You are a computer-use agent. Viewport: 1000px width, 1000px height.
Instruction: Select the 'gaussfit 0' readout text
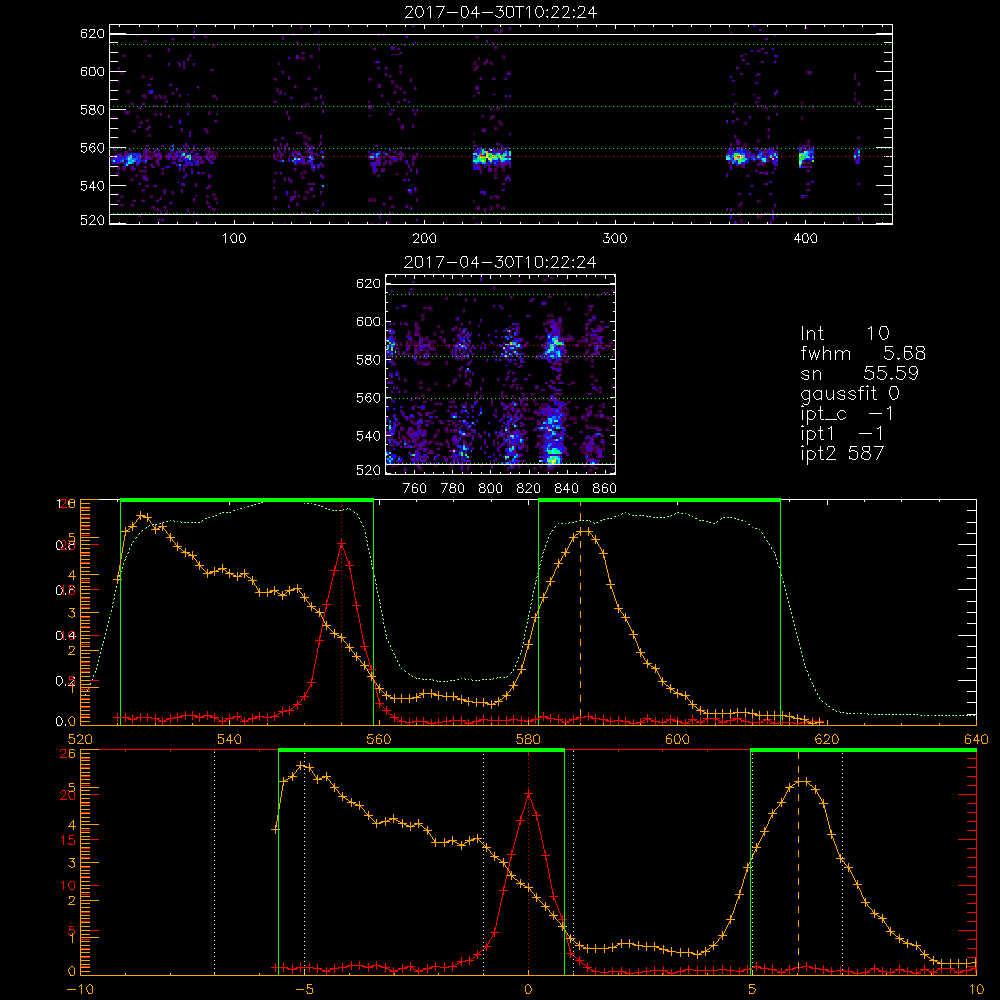pos(849,393)
